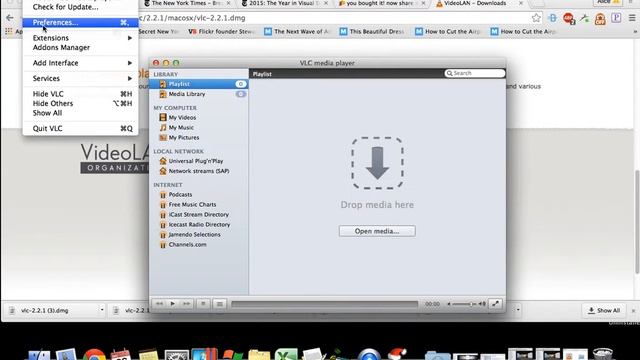Open the Chrome hamburger menu
Viewport: 640px width, 360px height.
(x=632, y=18)
